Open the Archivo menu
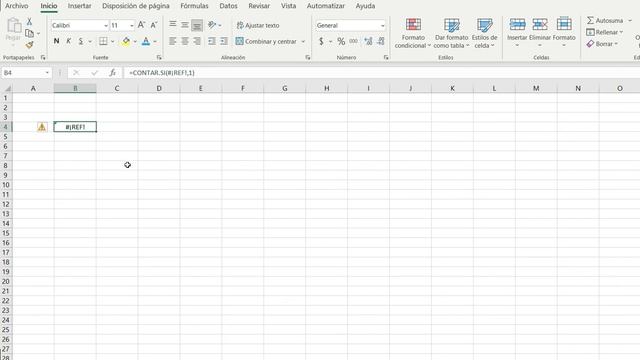640x360 pixels. (17, 6)
